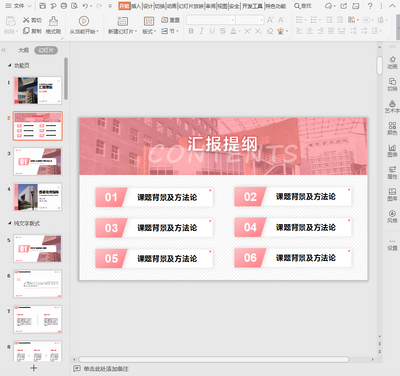This screenshot has height=376, width=400.
Task: Click the 复制 copy icon
Action: 26,31
